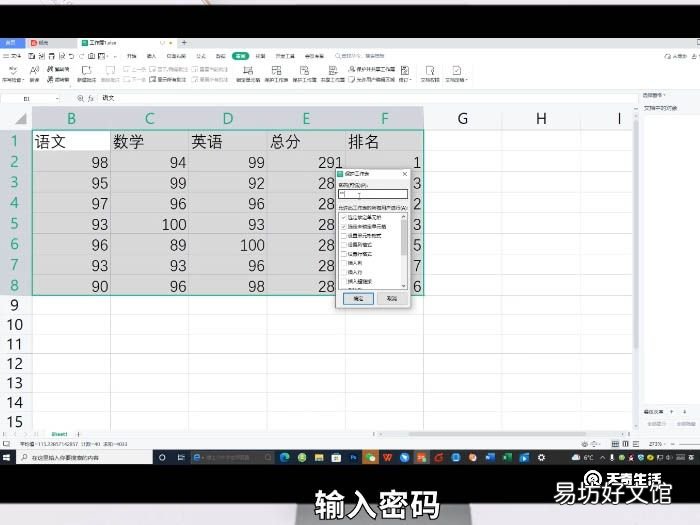Close the protect sheet dialog
The height and width of the screenshot is (525, 700).
[404, 174]
